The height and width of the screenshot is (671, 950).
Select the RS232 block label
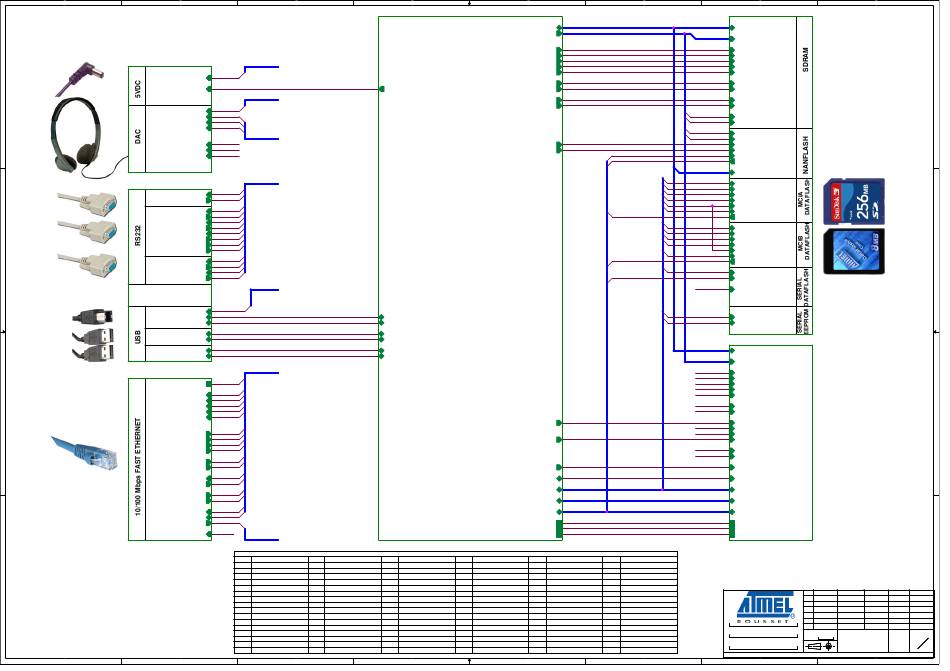point(138,236)
